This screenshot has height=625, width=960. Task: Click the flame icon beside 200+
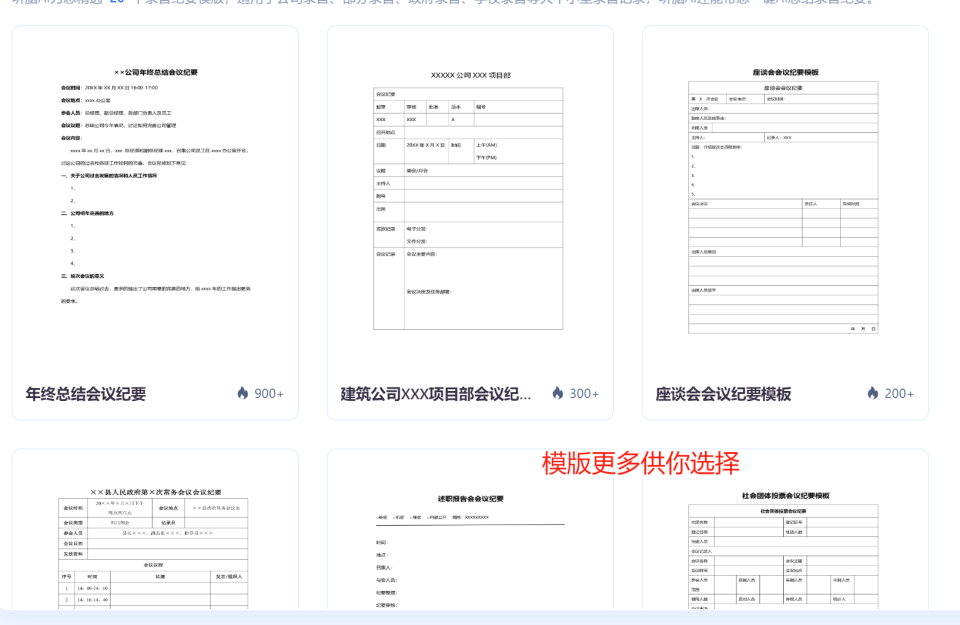coord(873,393)
